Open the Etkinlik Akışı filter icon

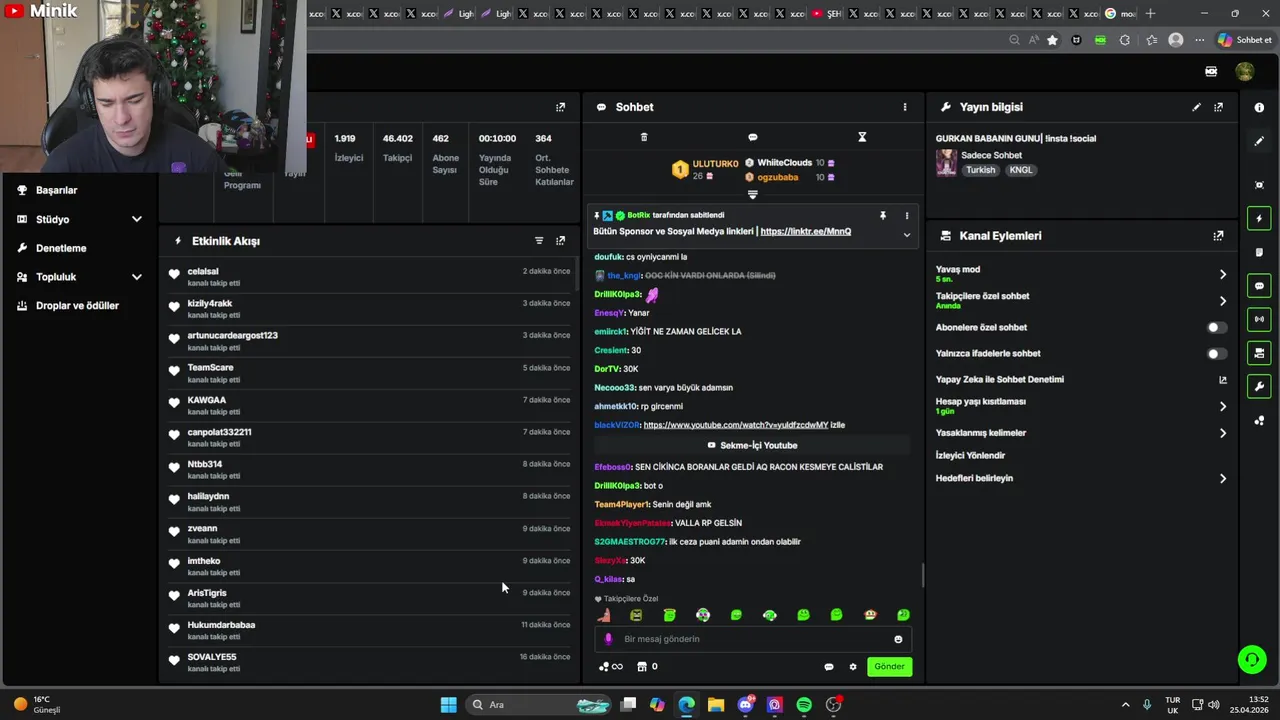click(539, 241)
